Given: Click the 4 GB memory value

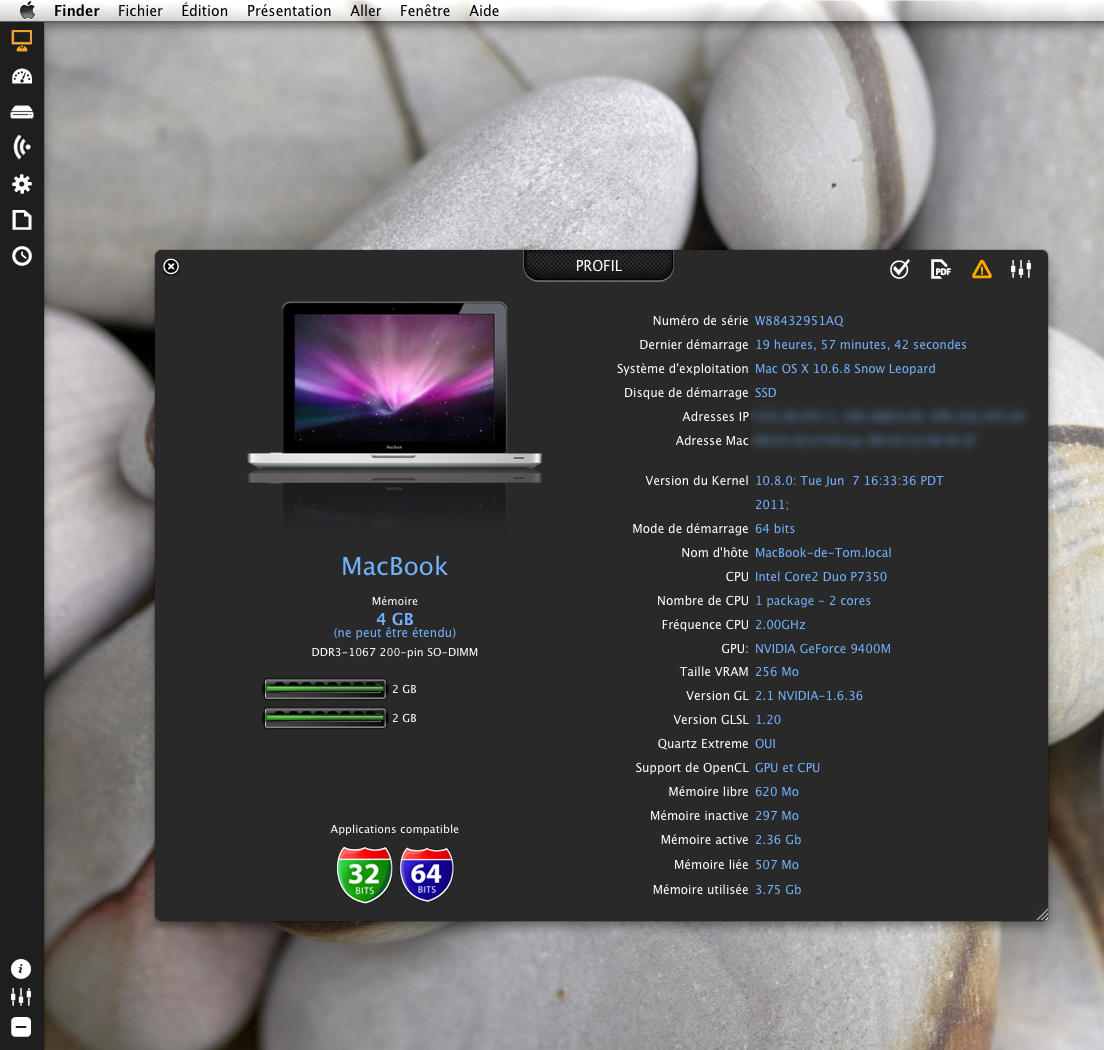Looking at the screenshot, I should (394, 619).
